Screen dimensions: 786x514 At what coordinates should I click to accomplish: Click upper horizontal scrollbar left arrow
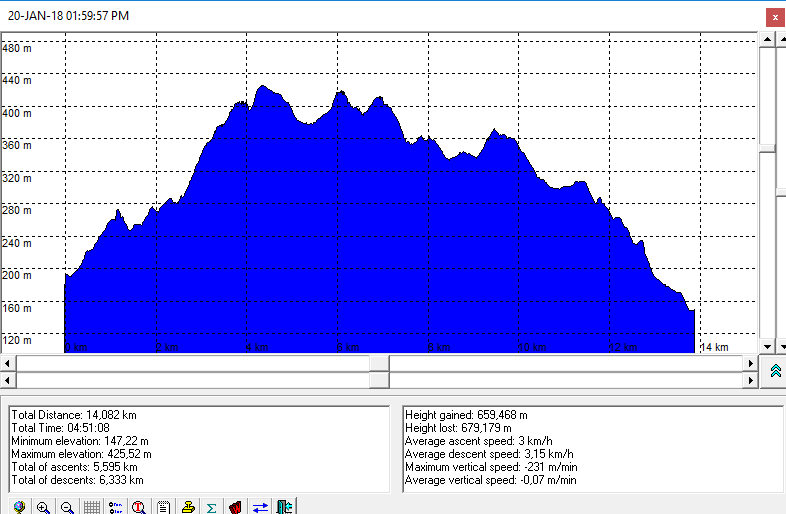(x=9, y=363)
